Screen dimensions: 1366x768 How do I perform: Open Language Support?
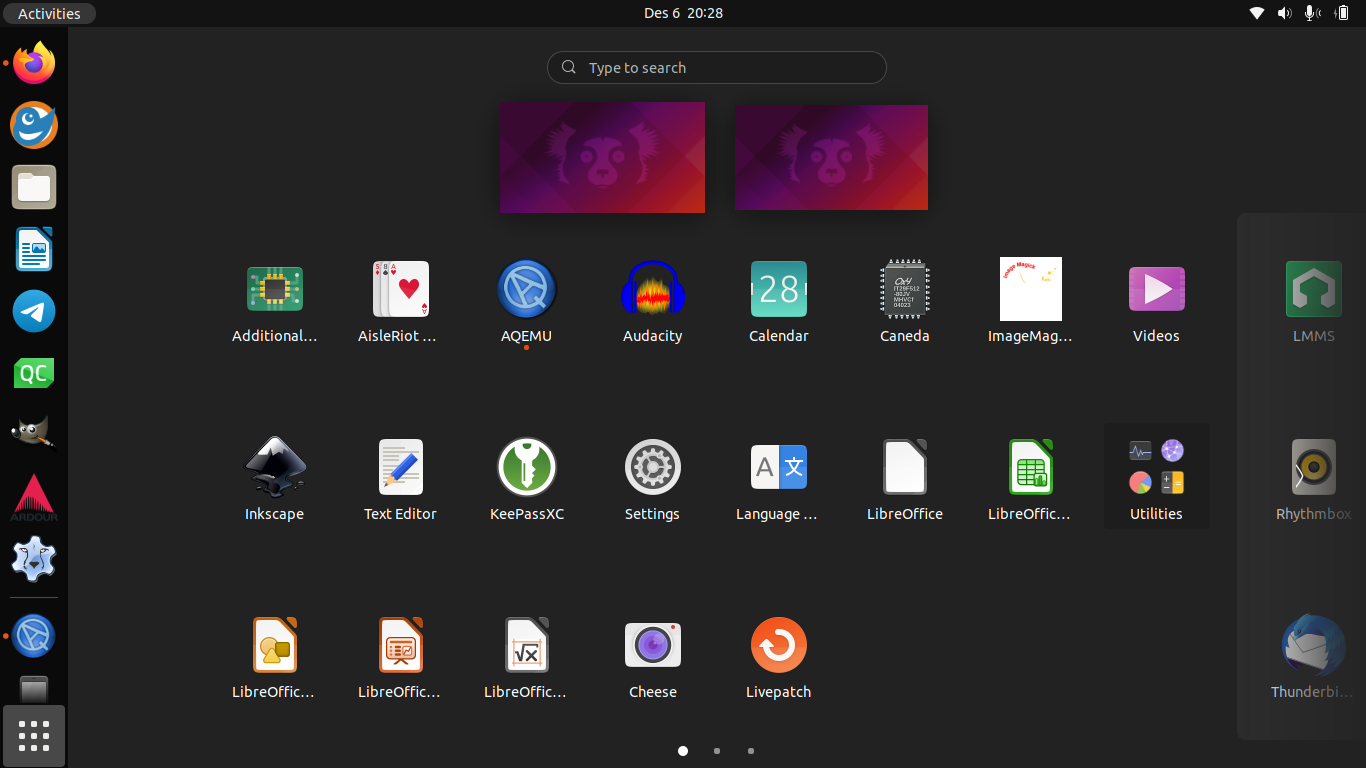[779, 480]
